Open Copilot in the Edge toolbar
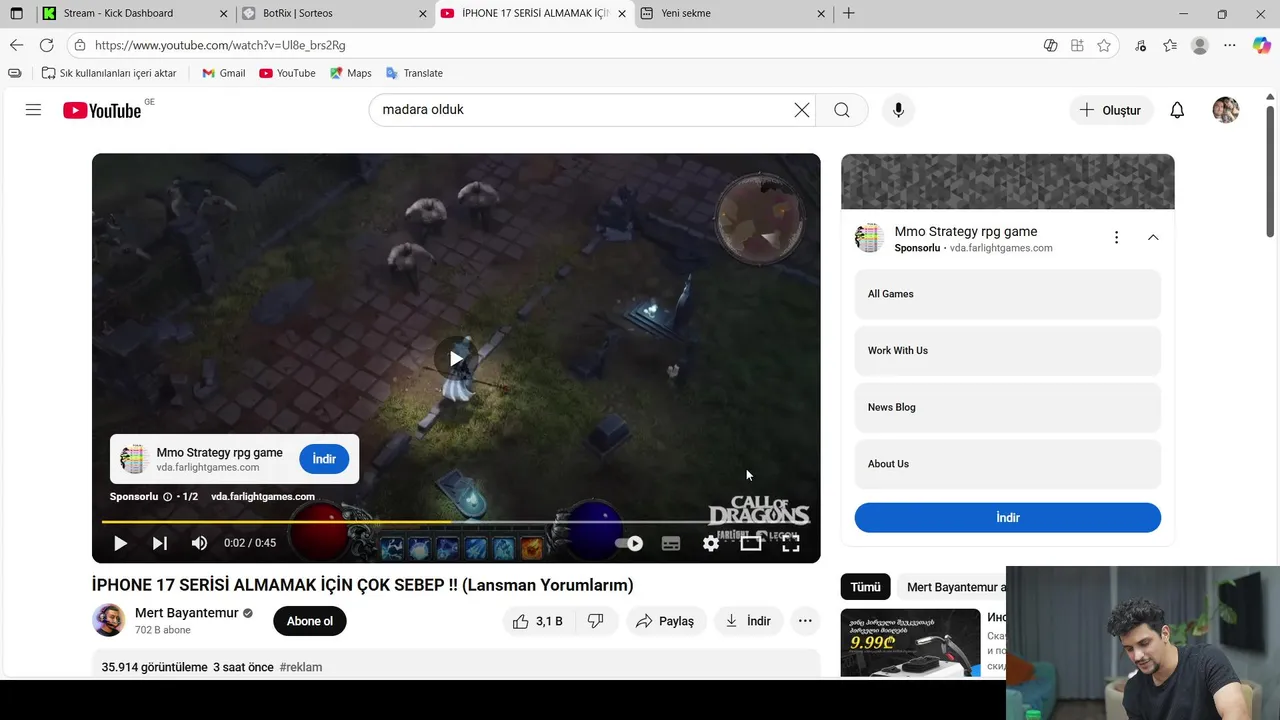 1261,45
